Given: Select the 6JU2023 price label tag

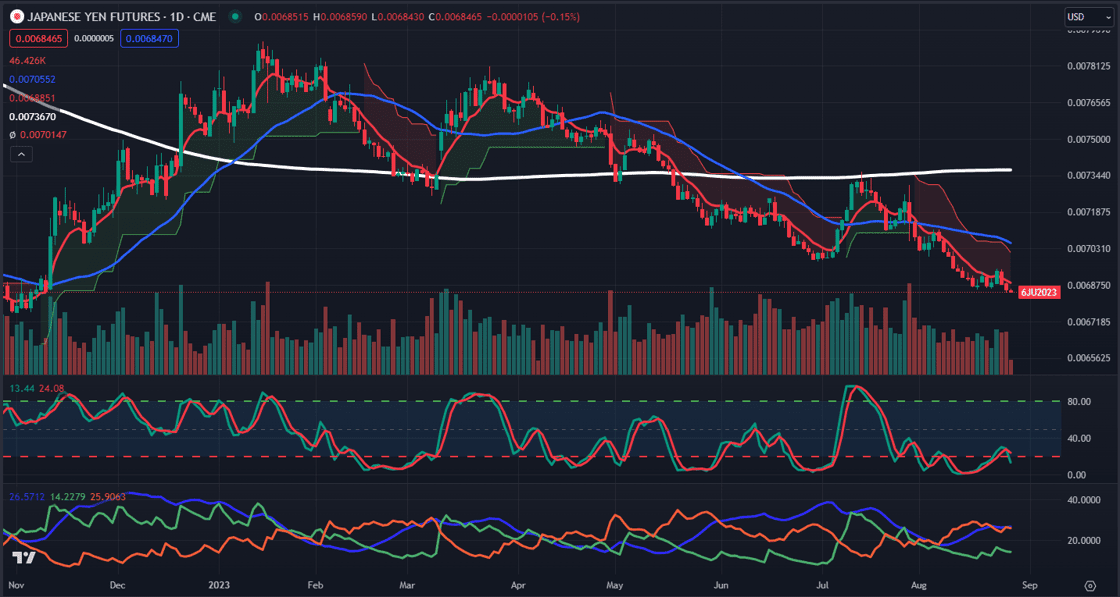Looking at the screenshot, I should 1039,292.
